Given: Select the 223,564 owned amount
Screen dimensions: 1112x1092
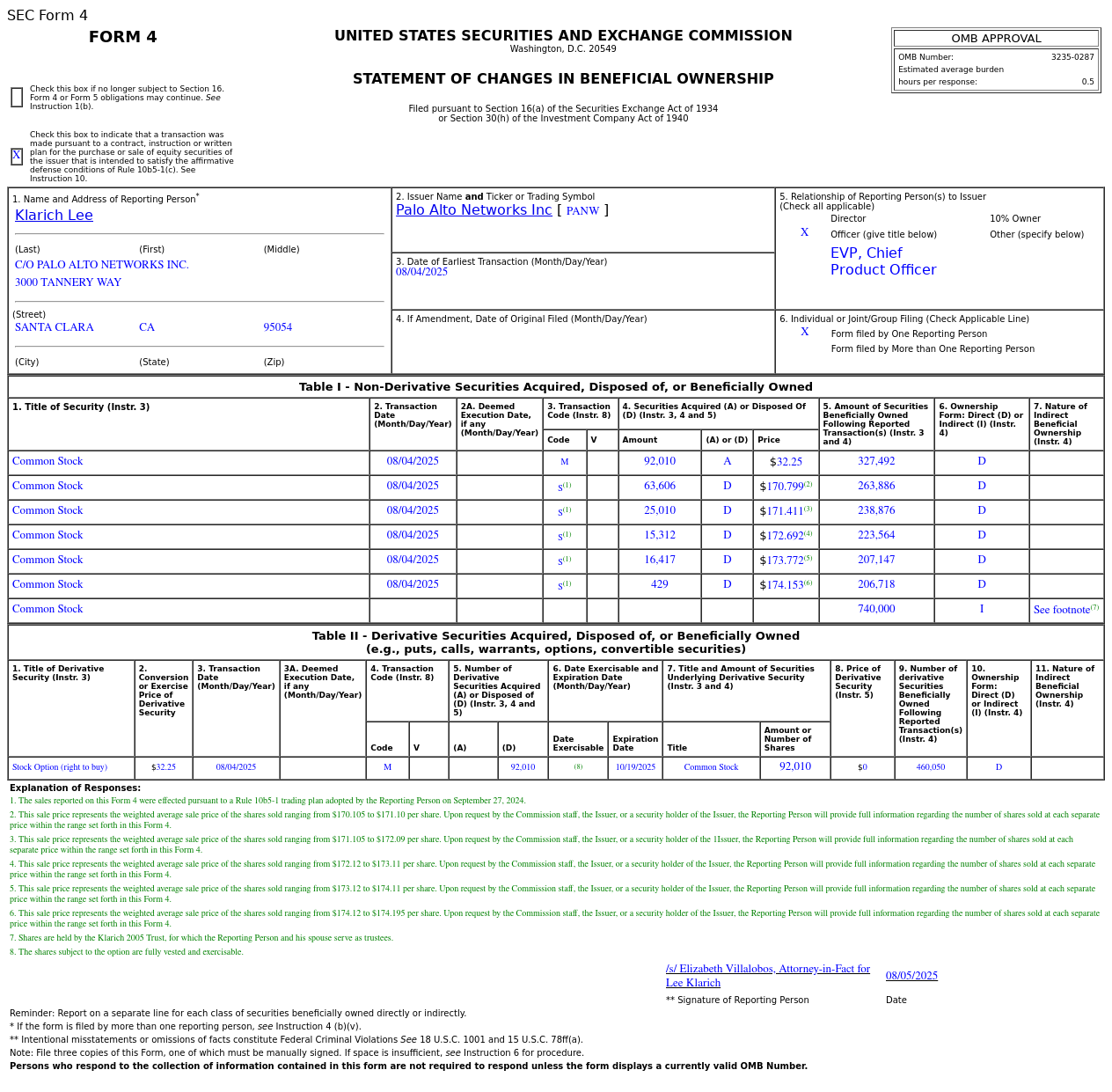Looking at the screenshot, I should pyautogui.click(x=876, y=535).
